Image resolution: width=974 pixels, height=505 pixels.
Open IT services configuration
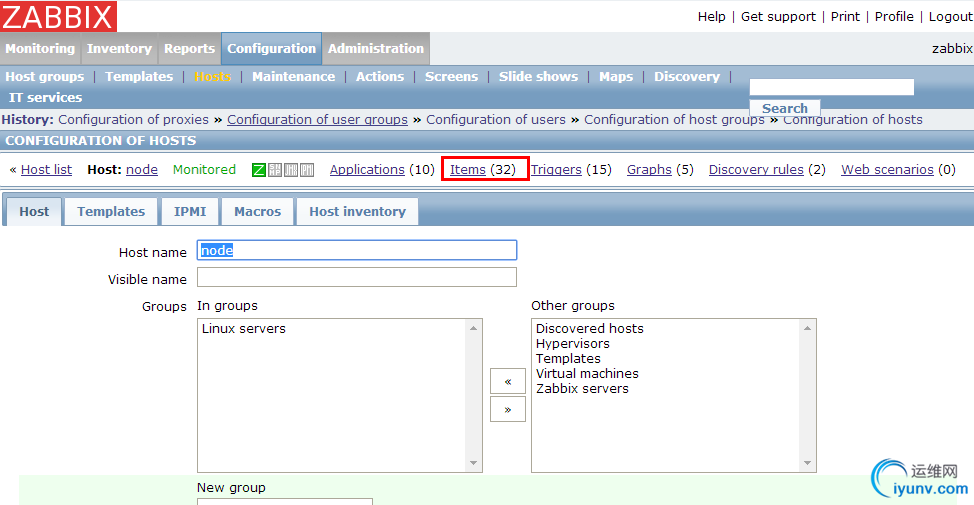pos(45,98)
